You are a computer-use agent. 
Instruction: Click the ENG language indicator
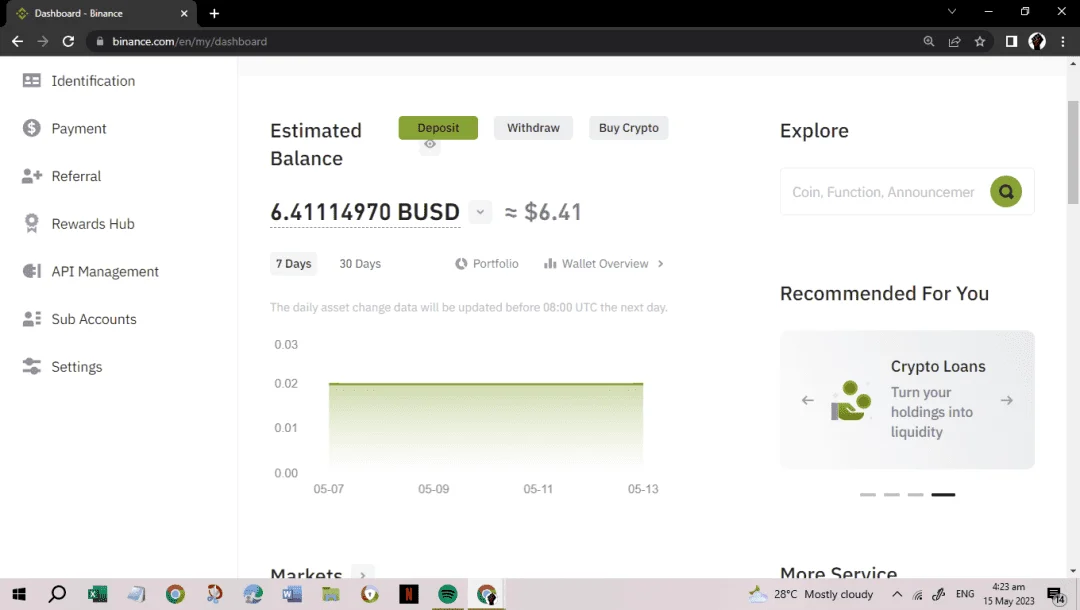coord(965,594)
